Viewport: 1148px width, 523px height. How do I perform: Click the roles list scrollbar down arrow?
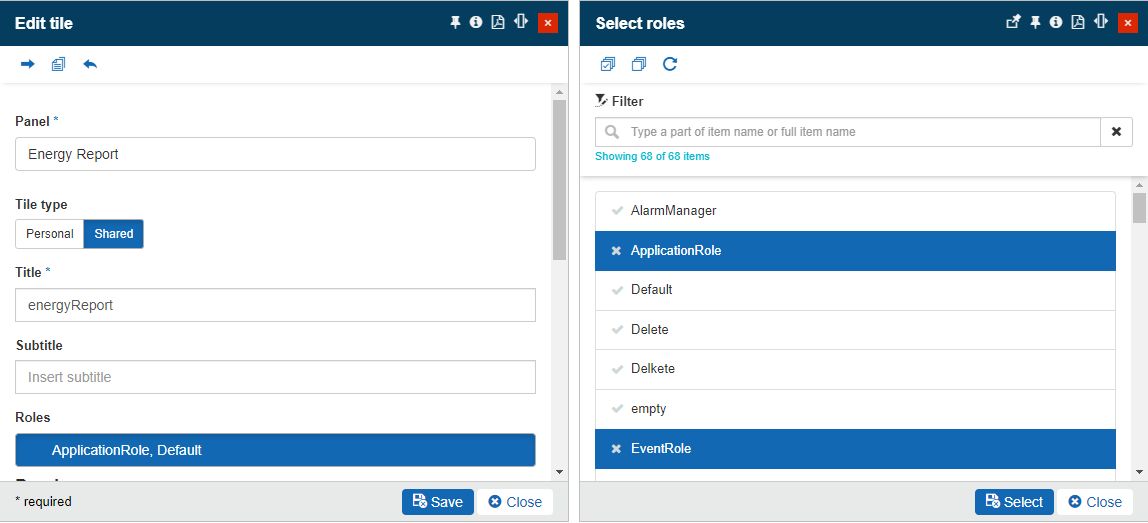[x=1139, y=472]
